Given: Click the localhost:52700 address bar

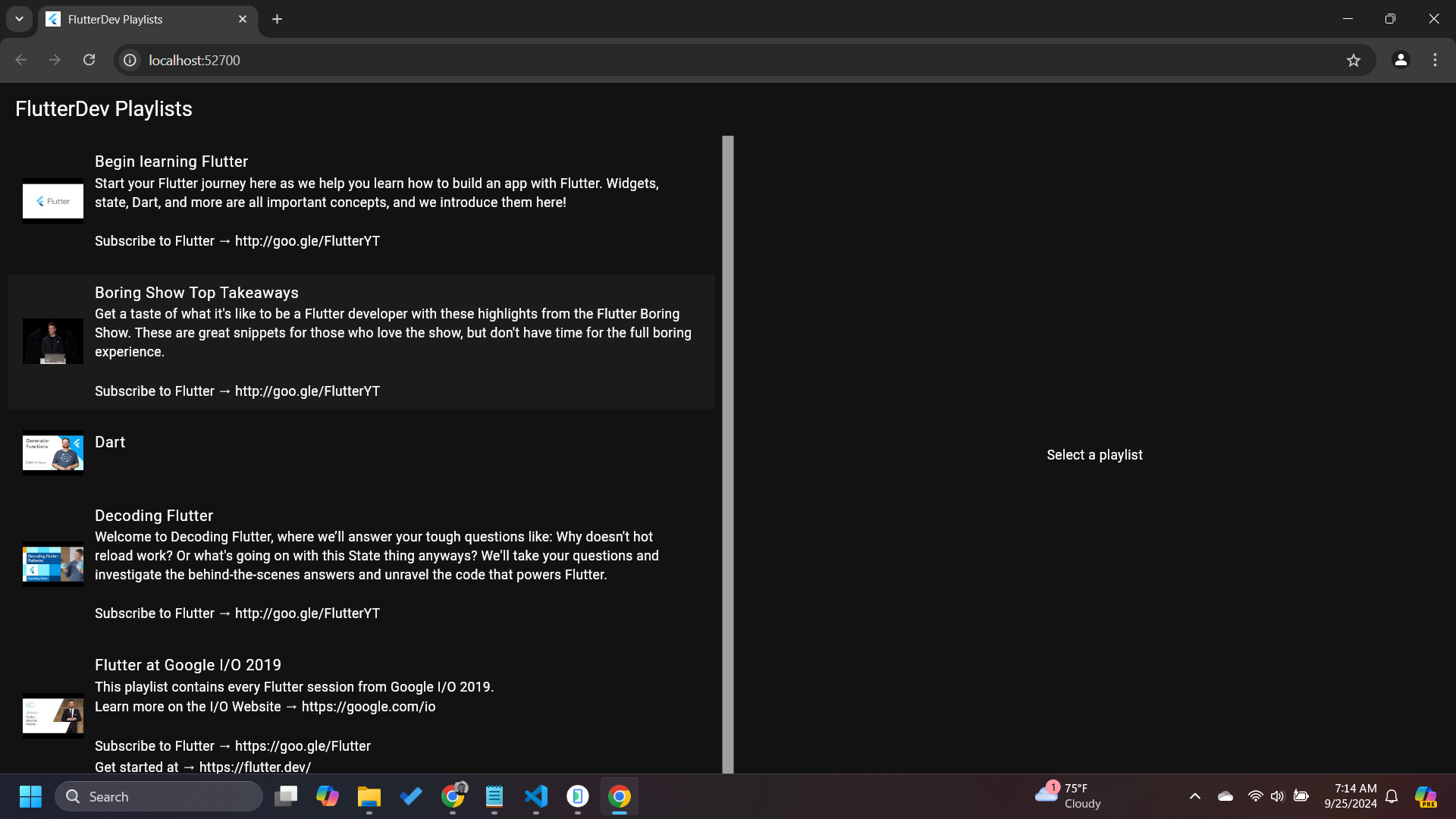Looking at the screenshot, I should pyautogui.click(x=682, y=60).
